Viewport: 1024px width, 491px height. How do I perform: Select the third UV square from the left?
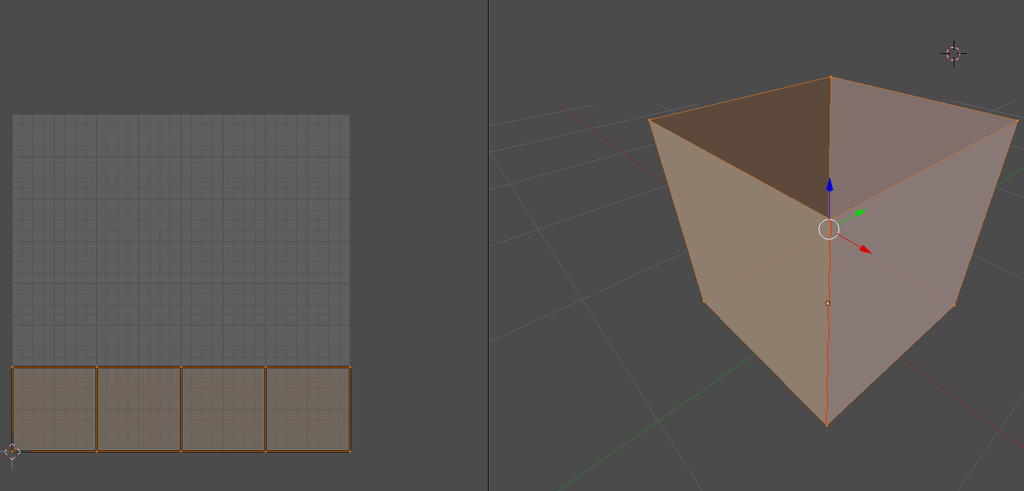point(223,409)
